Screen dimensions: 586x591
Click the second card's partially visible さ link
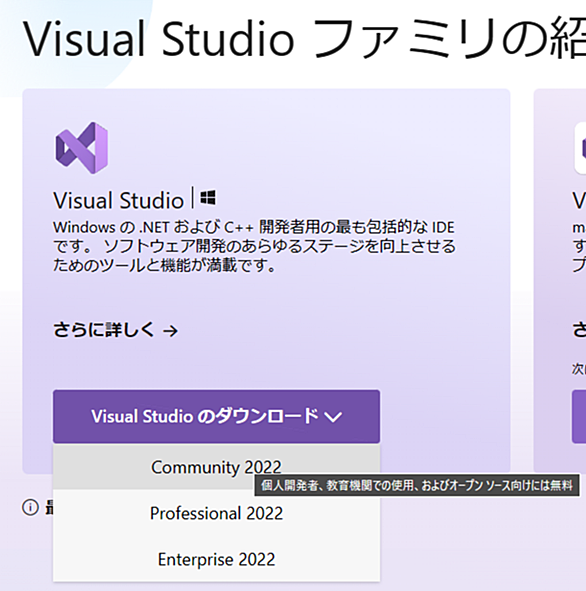pyautogui.click(x=580, y=330)
